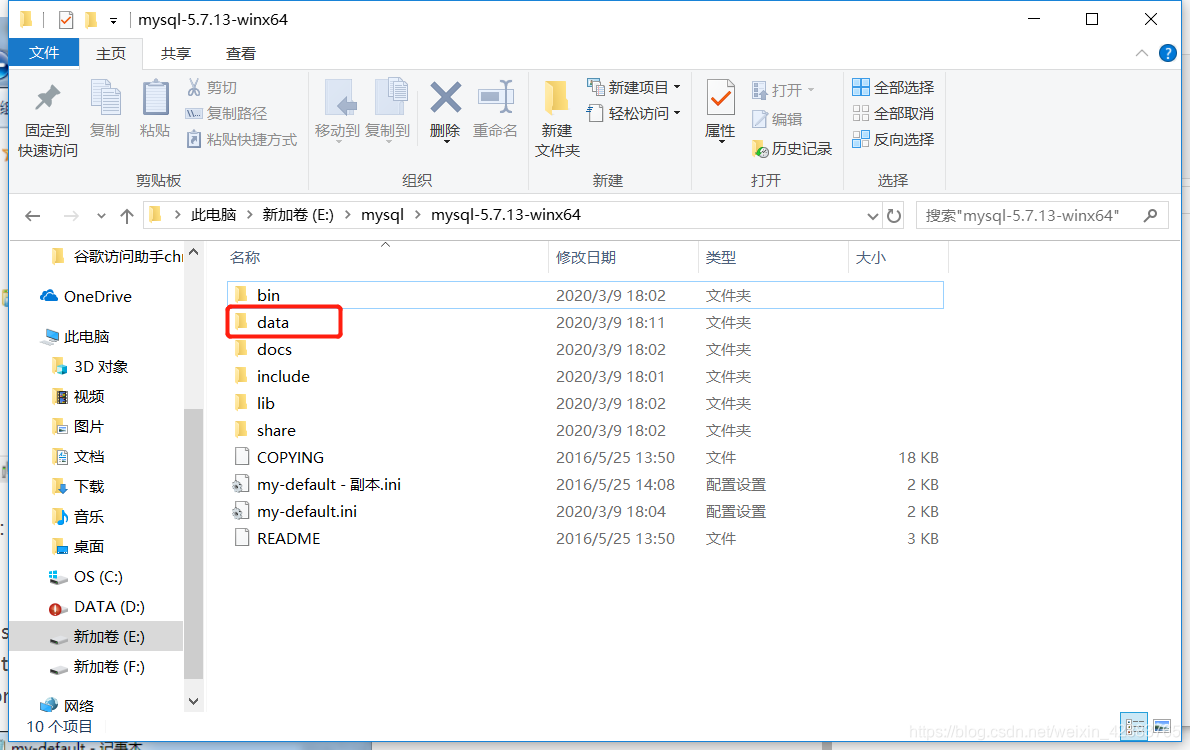Select 网络 (Network) in navigation pane
The height and width of the screenshot is (750, 1190).
point(67,706)
